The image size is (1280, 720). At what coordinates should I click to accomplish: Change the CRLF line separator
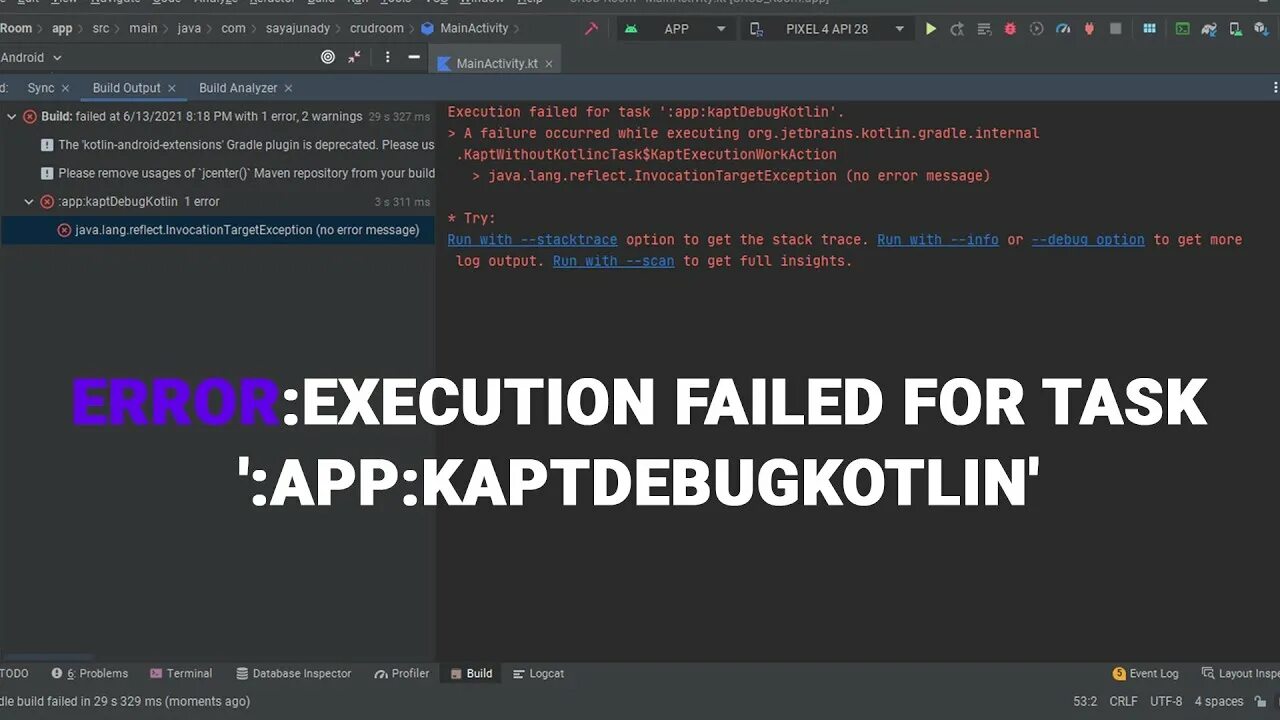[x=1123, y=702]
